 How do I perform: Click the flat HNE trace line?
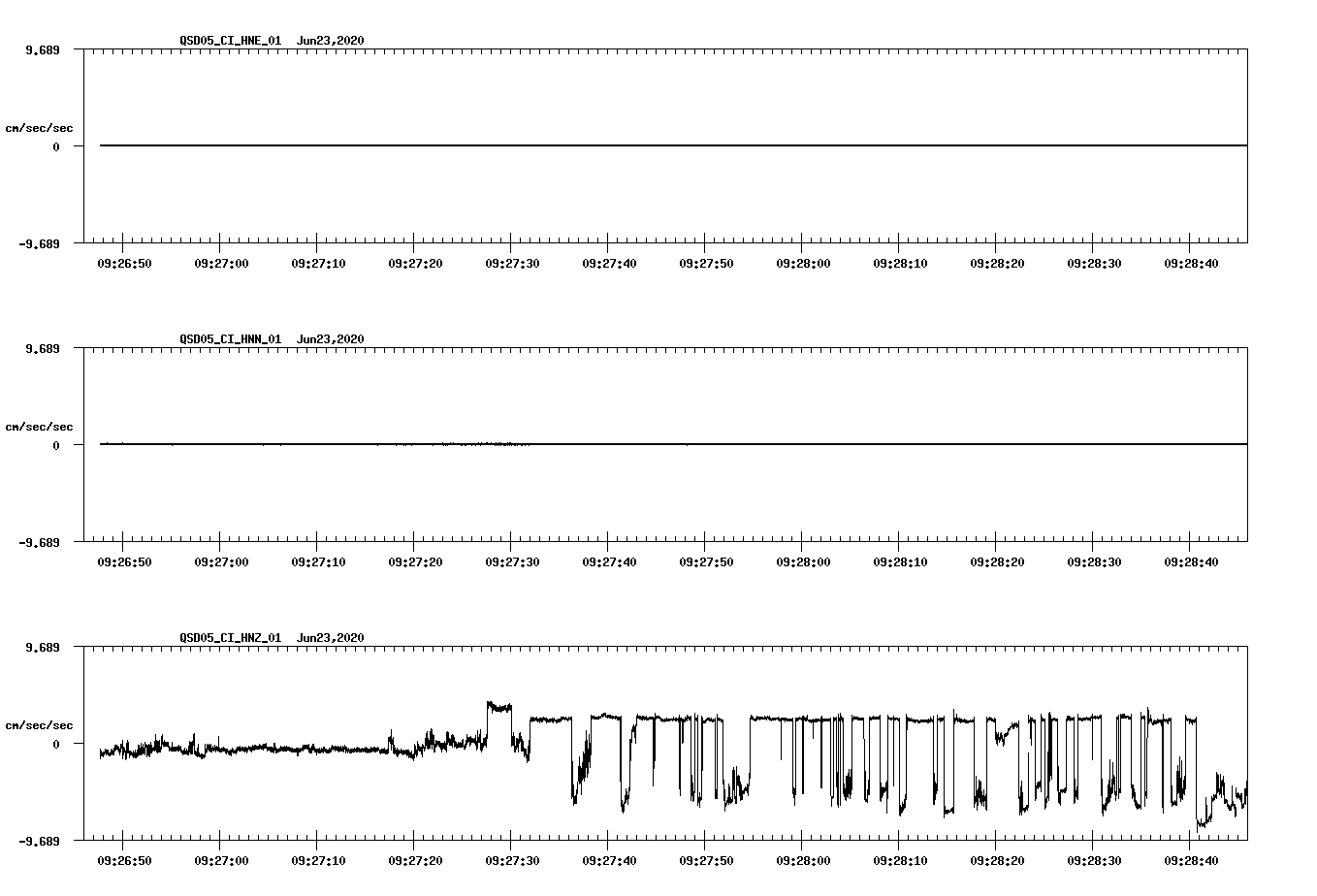(673, 145)
